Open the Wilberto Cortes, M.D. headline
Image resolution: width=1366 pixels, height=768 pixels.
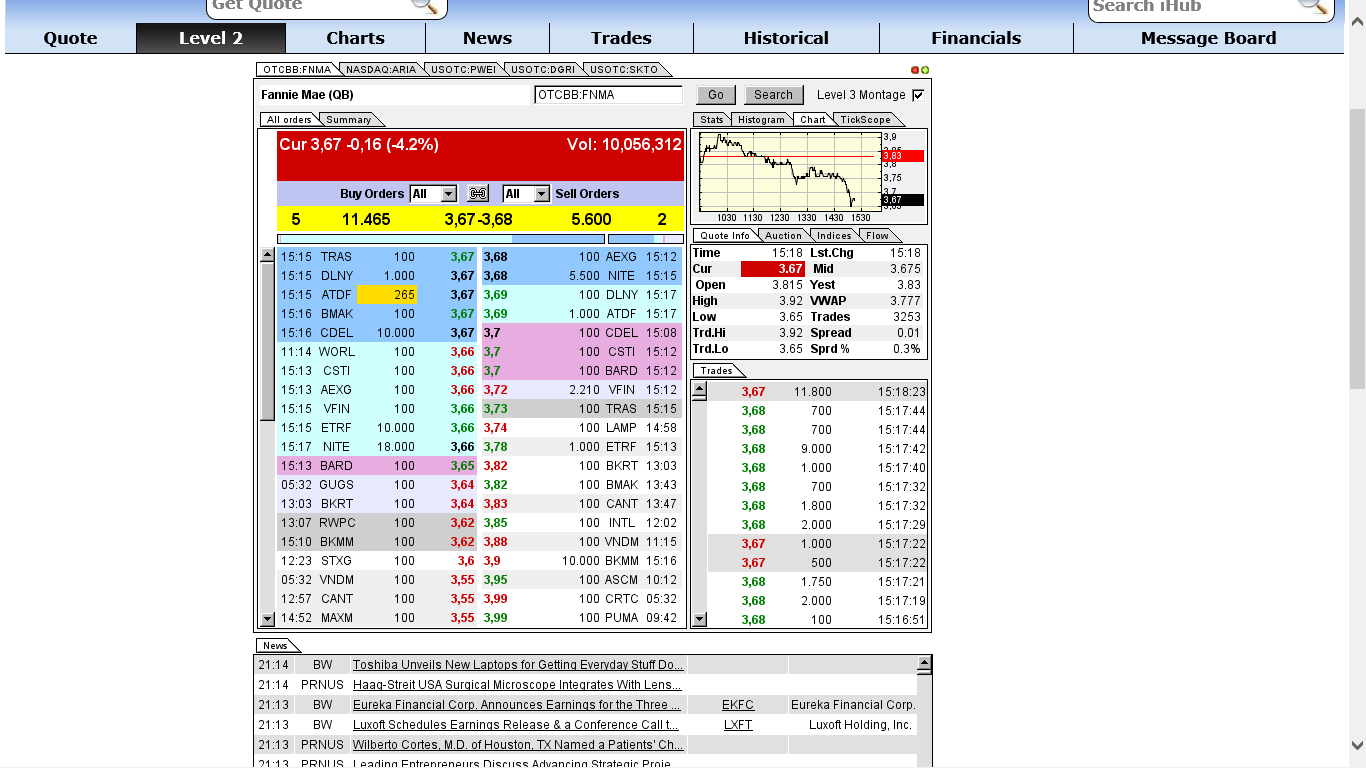518,745
